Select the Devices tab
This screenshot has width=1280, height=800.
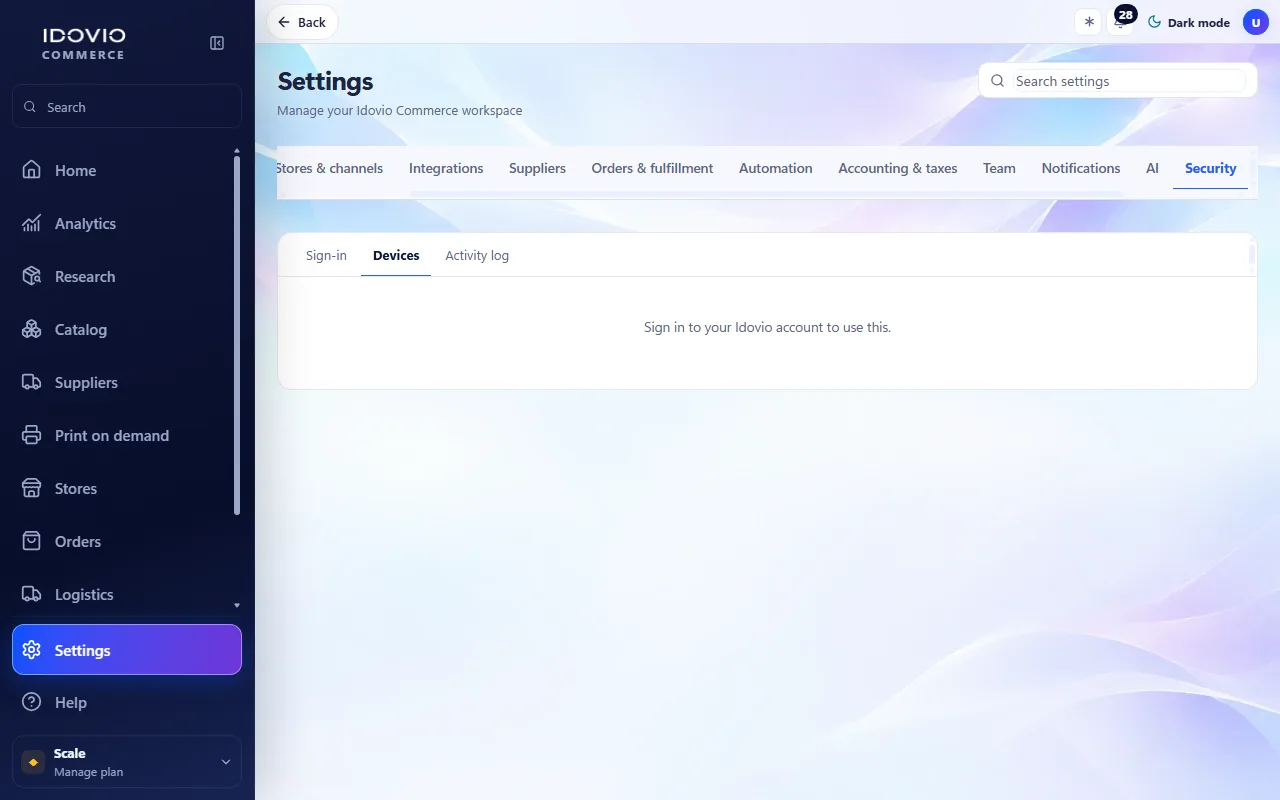[396, 256]
